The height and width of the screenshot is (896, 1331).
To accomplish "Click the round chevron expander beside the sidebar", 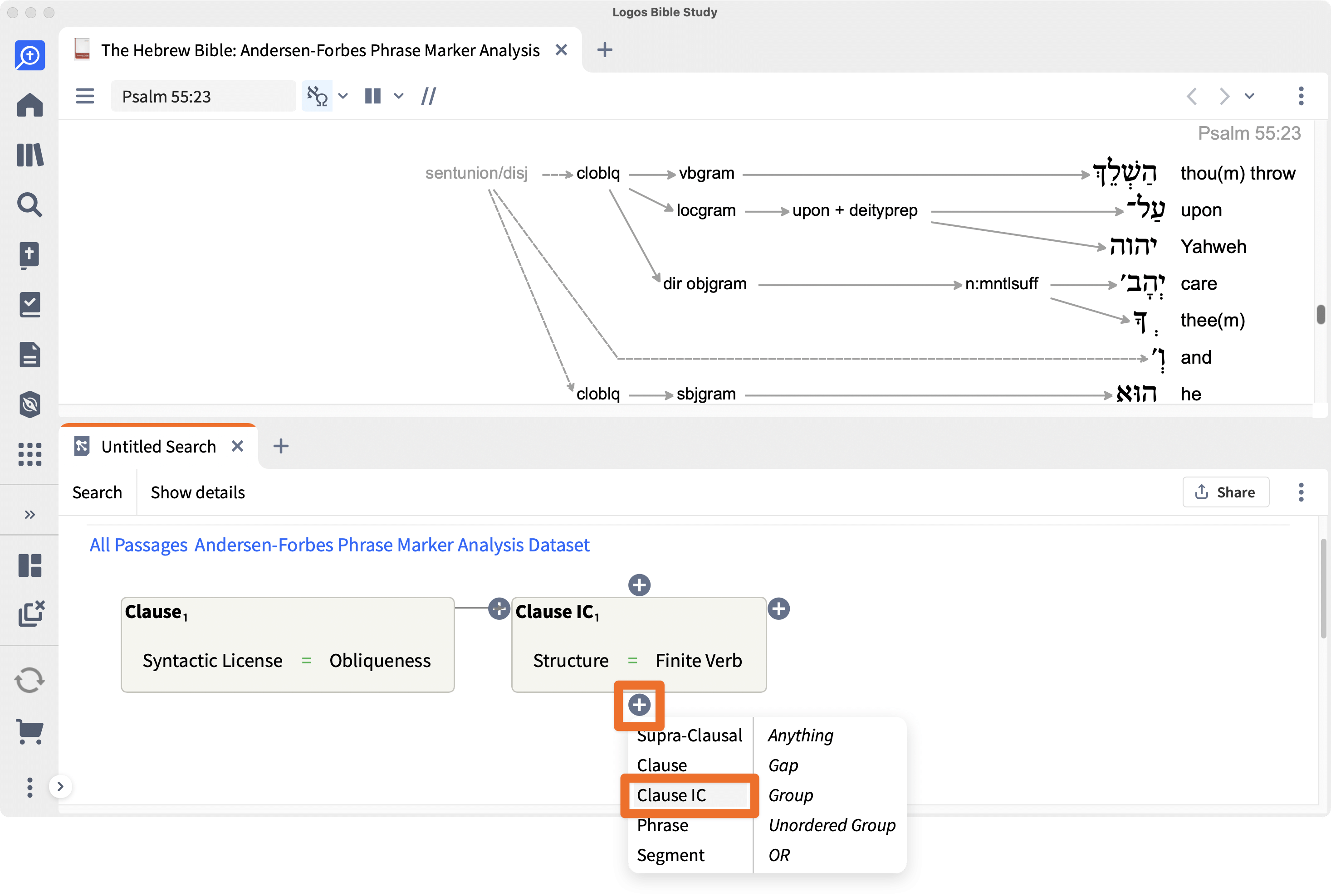I will pos(60,787).
